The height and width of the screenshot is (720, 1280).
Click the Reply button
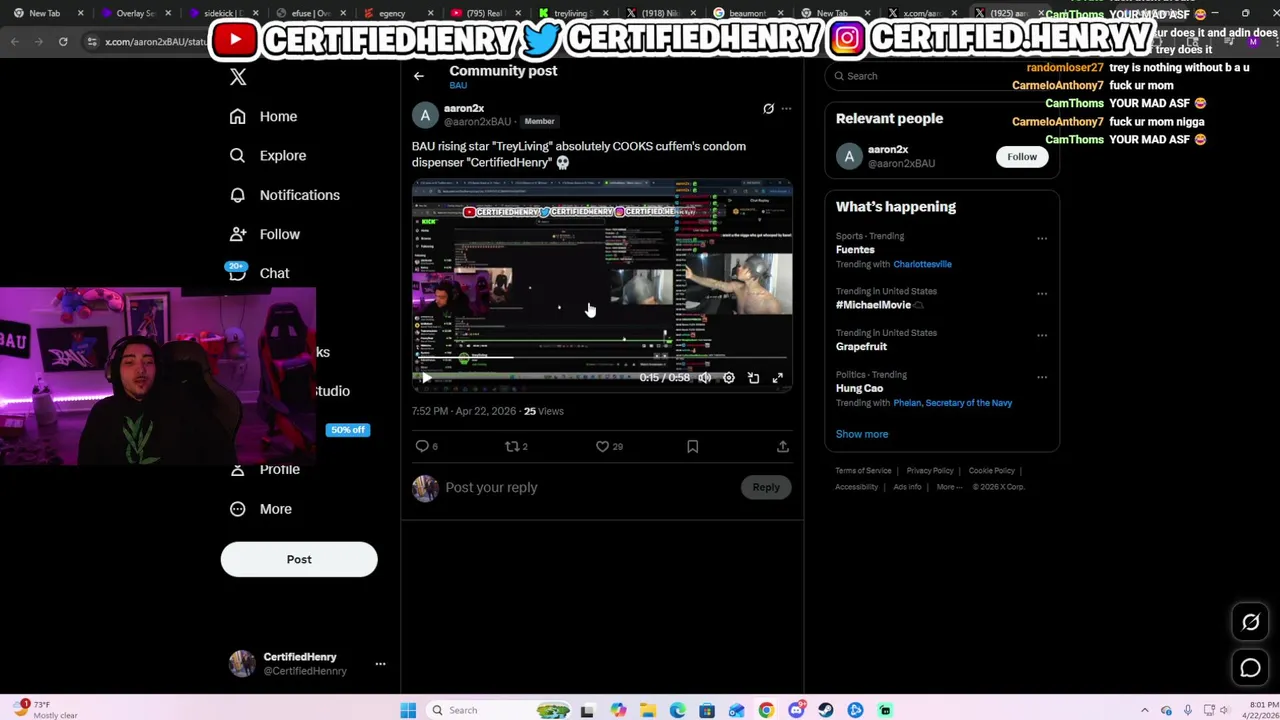pos(766,488)
